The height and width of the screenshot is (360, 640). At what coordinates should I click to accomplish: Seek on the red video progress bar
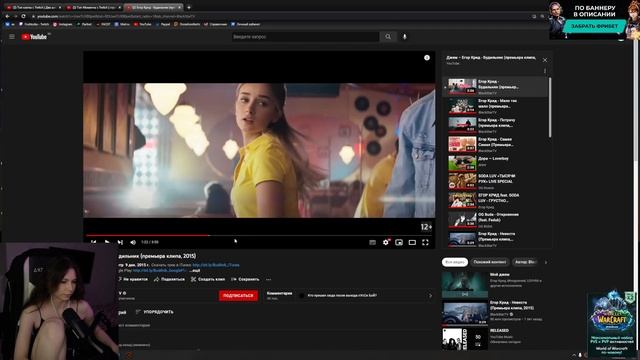[x=259, y=235]
